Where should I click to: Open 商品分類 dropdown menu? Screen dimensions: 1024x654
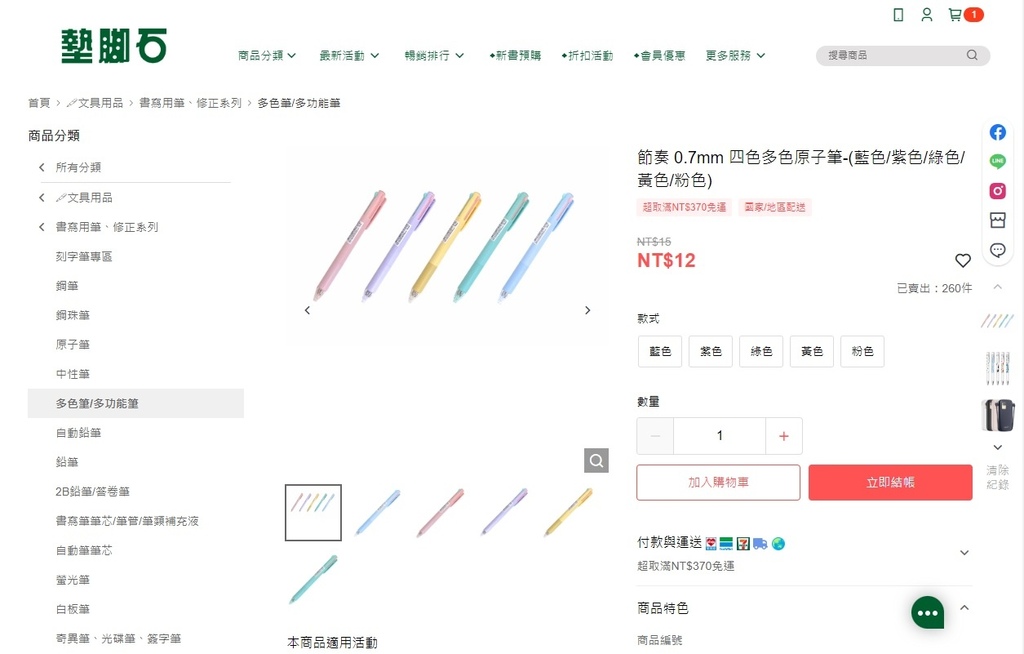pyautogui.click(x=267, y=56)
